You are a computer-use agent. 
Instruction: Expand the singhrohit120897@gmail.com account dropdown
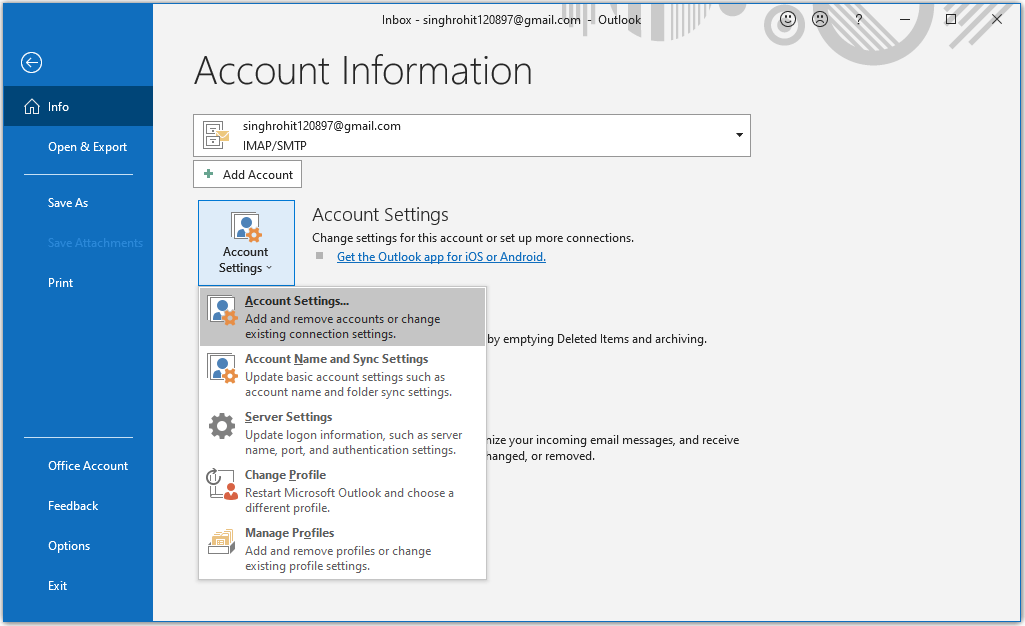[x=739, y=135]
